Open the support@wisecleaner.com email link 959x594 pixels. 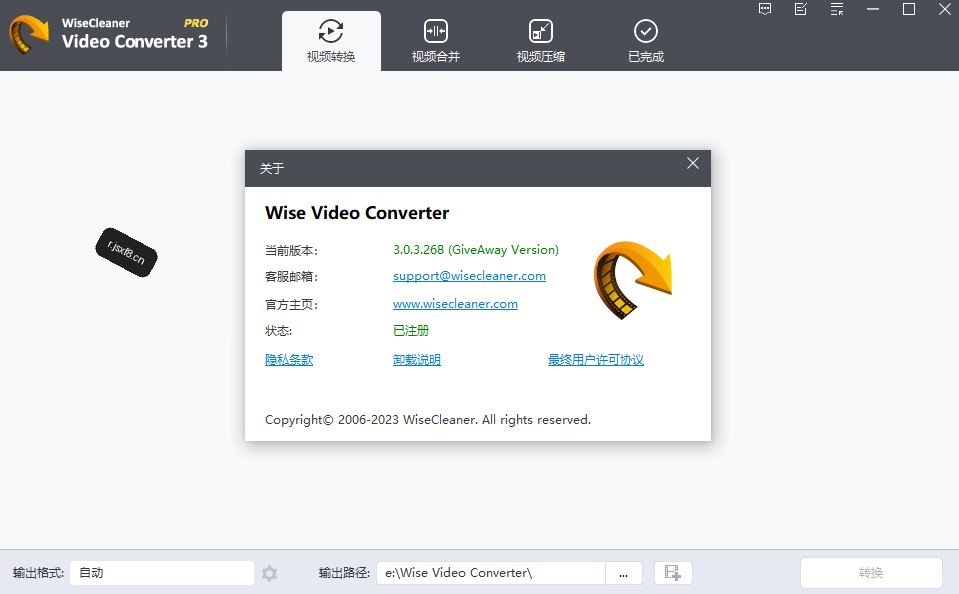click(469, 276)
